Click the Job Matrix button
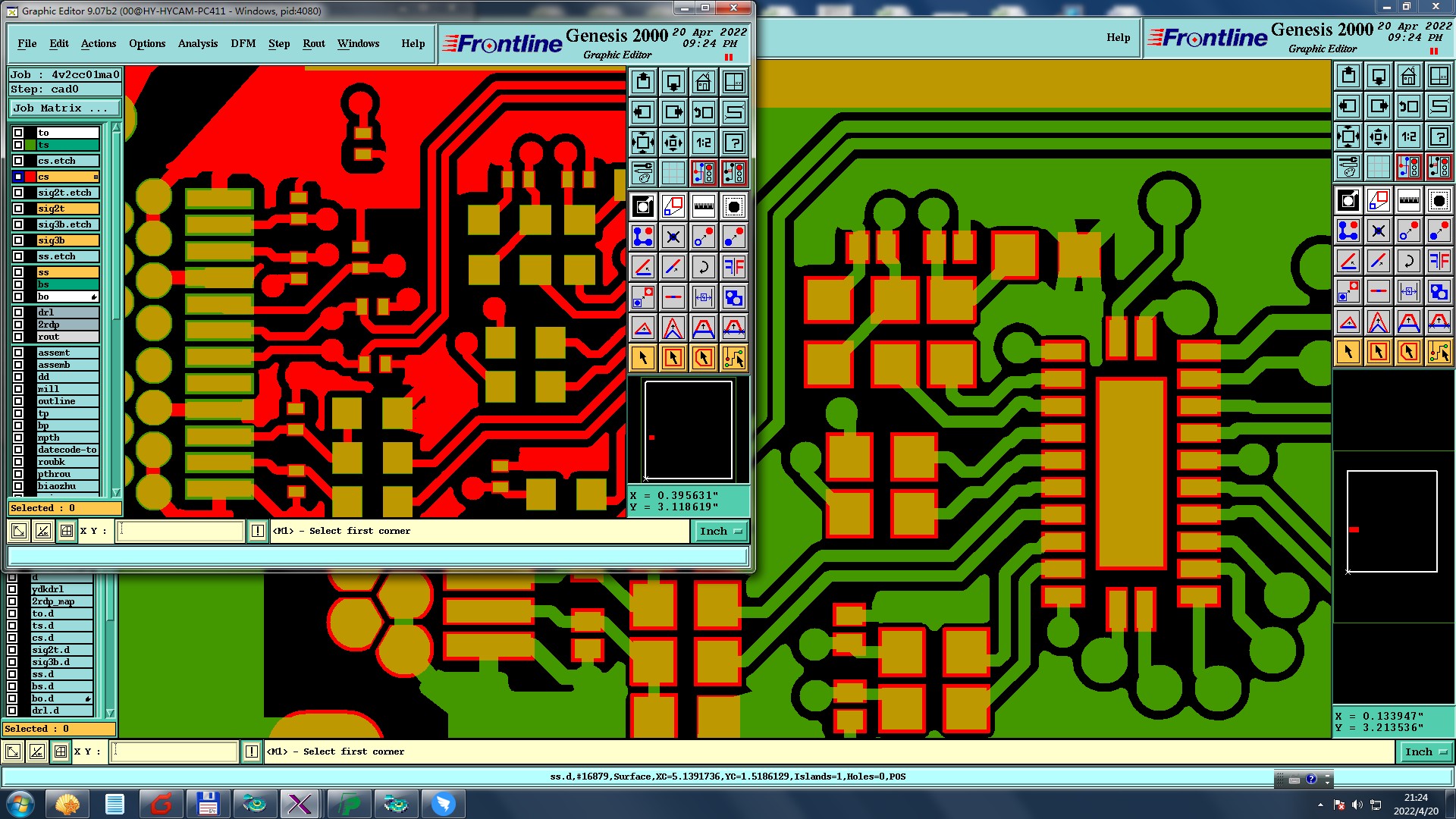Viewport: 1456px width, 819px height. pos(64,108)
